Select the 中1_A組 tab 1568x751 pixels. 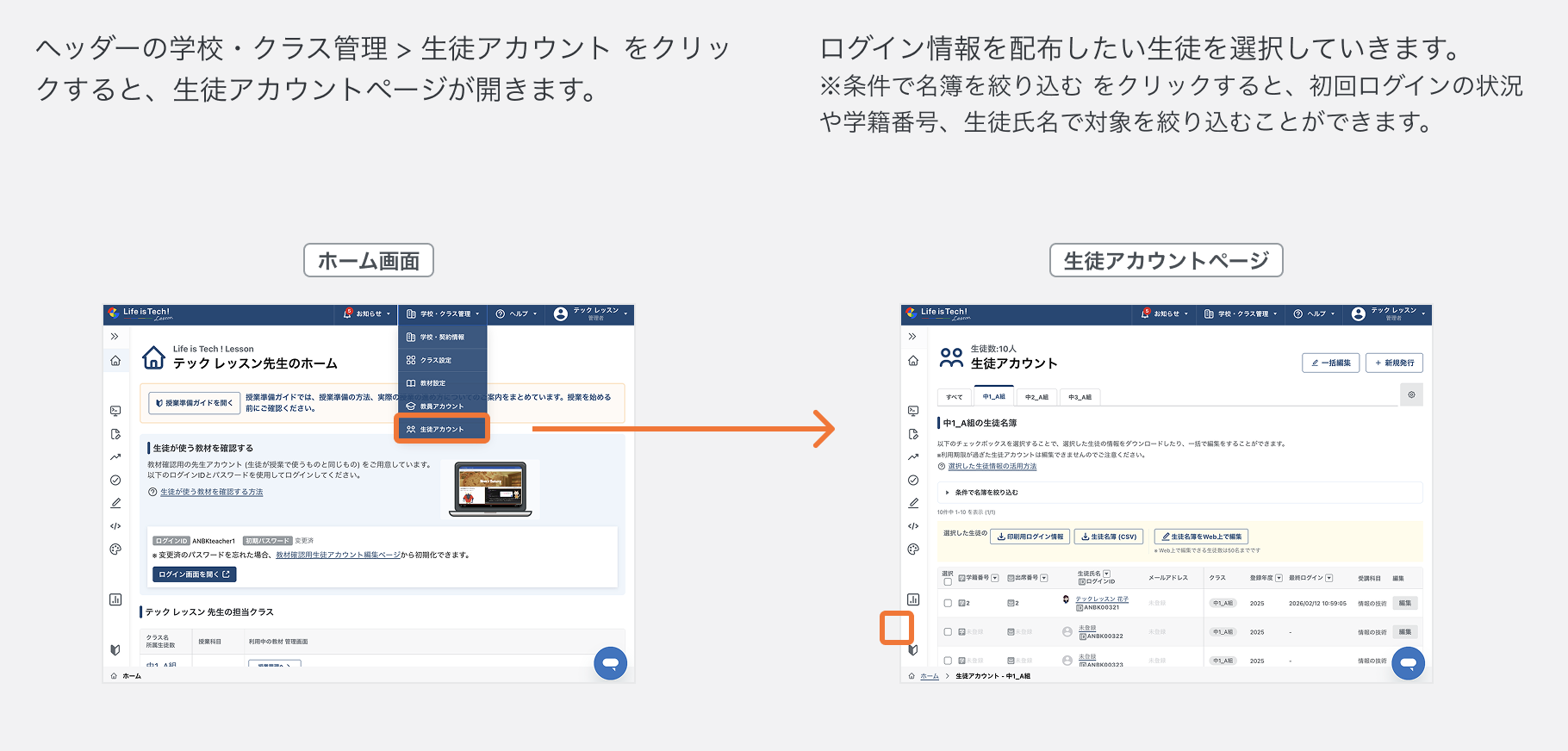[994, 396]
